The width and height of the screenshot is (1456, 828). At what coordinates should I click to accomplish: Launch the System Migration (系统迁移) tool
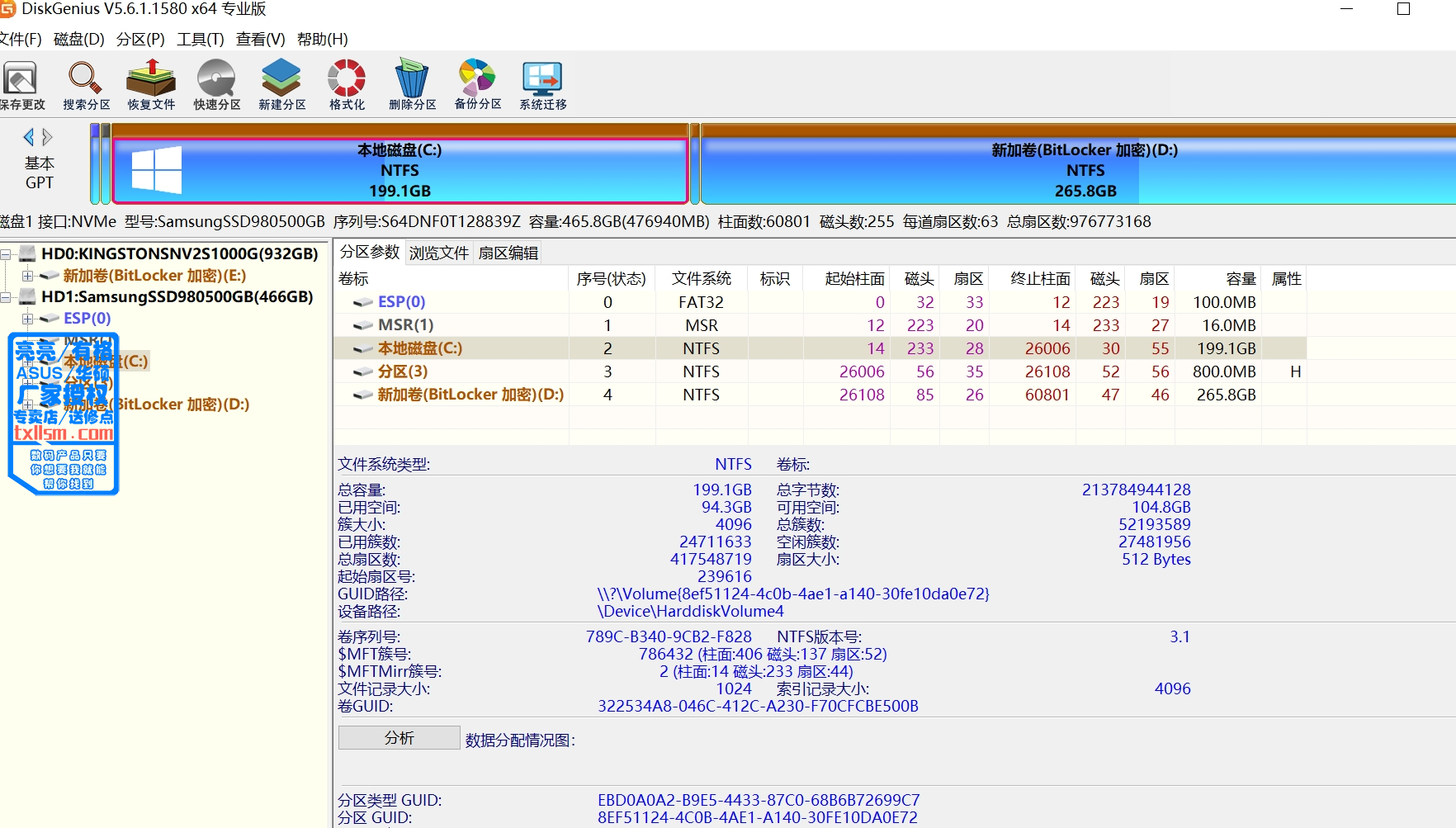542,84
